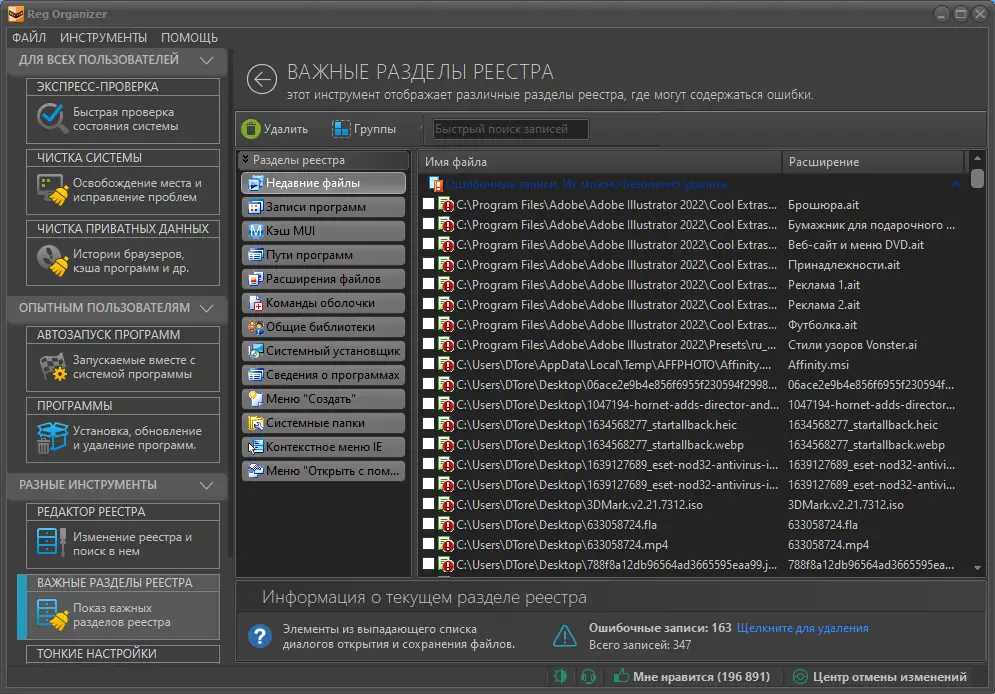Check the box for Бумажник для подарочного row
The width and height of the screenshot is (995, 694).
[x=429, y=224]
